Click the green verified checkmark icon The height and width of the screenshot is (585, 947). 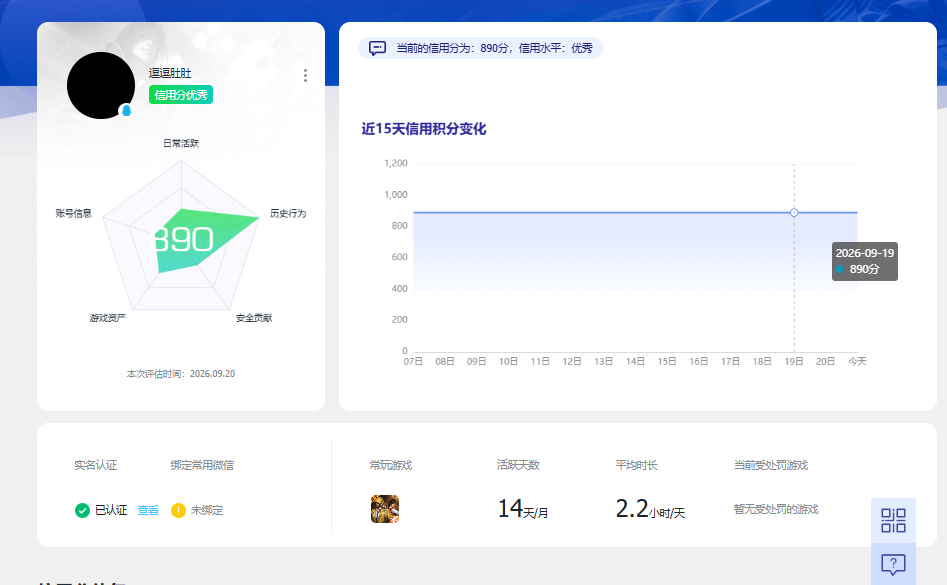82,511
